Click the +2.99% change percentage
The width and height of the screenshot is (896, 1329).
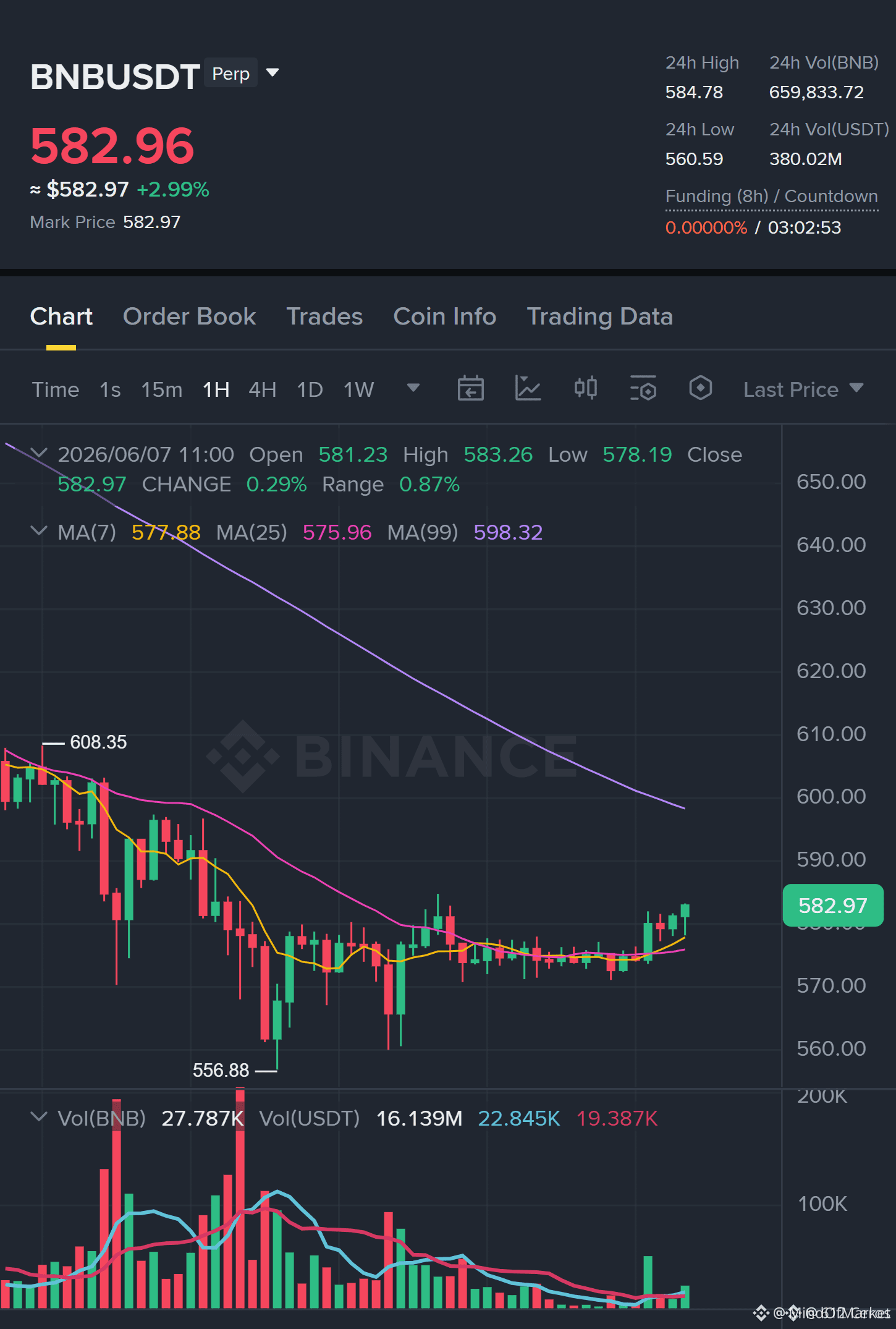point(173,190)
